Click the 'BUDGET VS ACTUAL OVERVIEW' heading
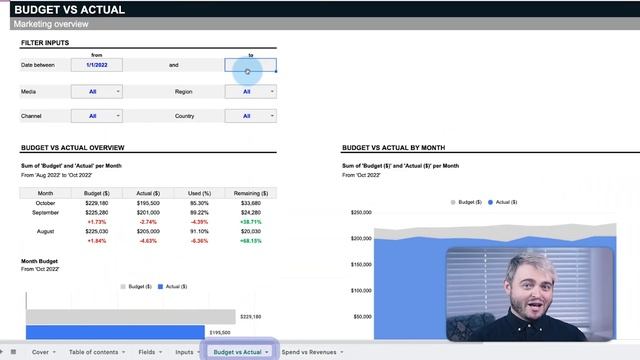The height and width of the screenshot is (360, 640). pyautogui.click(x=73, y=148)
